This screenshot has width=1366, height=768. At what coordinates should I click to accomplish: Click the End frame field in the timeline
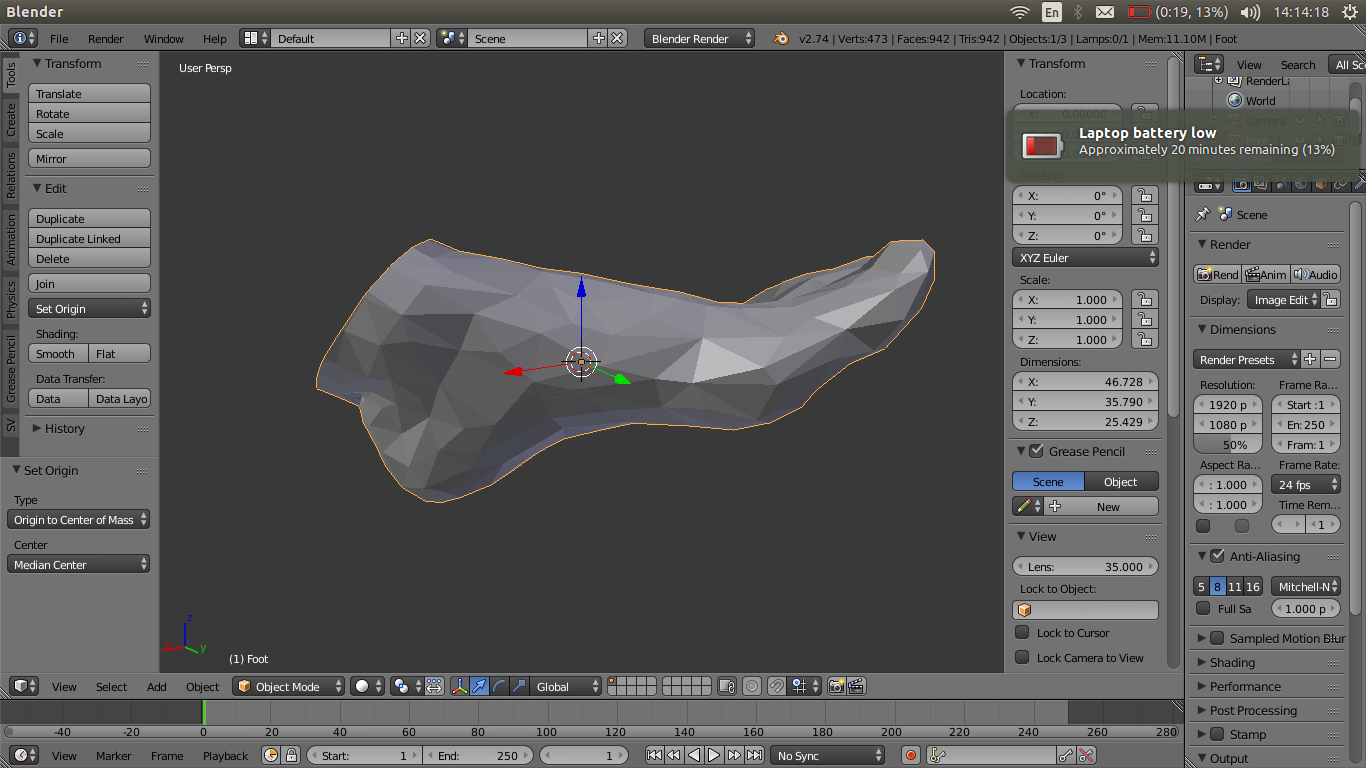click(x=478, y=755)
